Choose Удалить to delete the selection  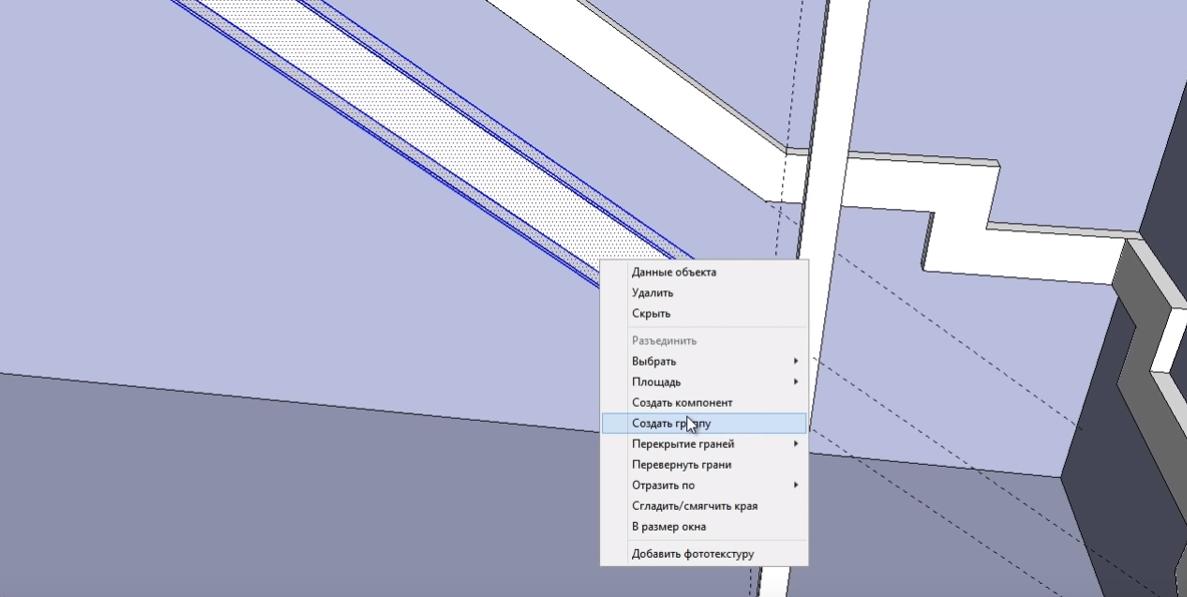[652, 293]
